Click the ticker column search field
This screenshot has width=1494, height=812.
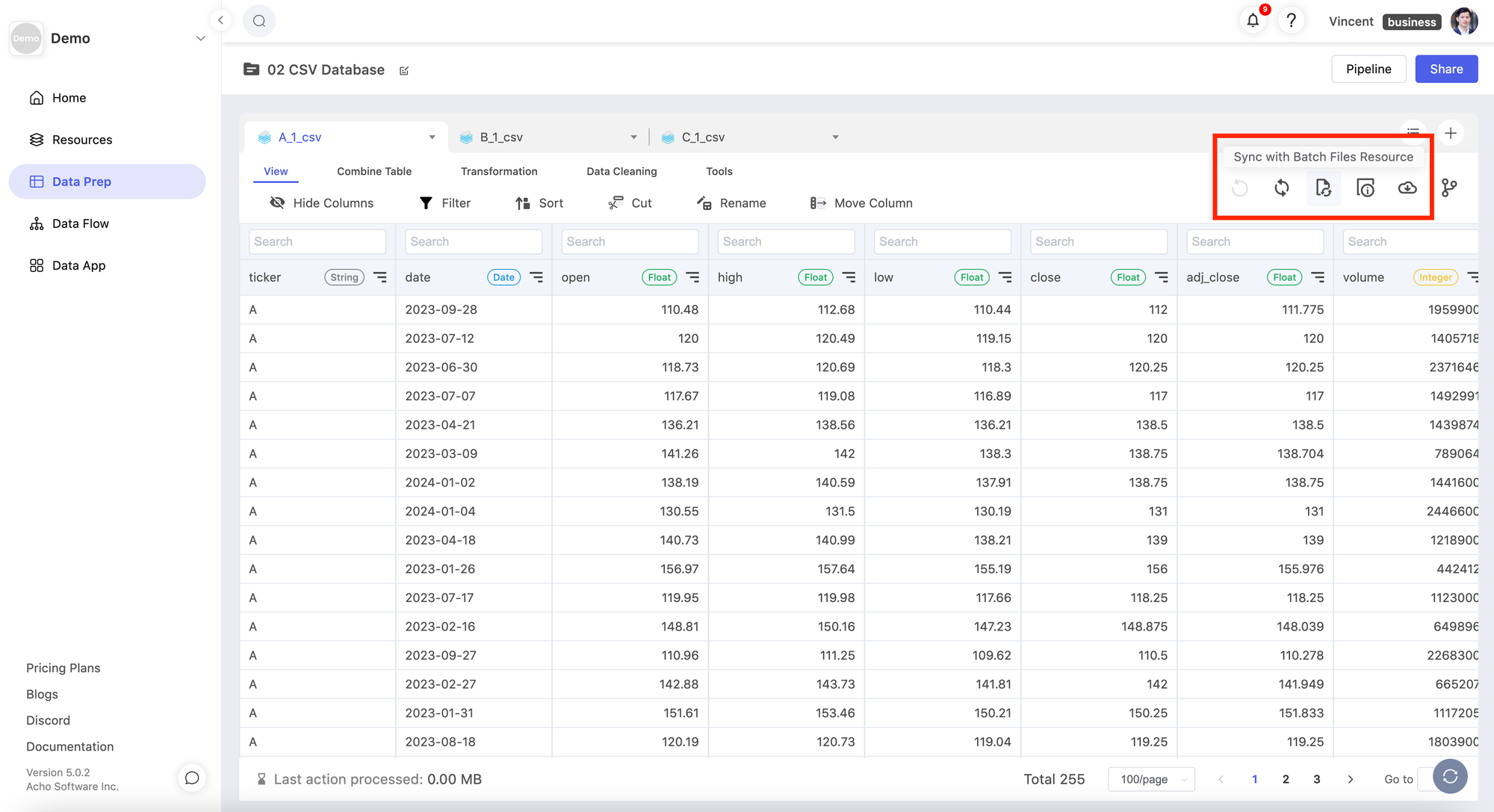point(317,242)
